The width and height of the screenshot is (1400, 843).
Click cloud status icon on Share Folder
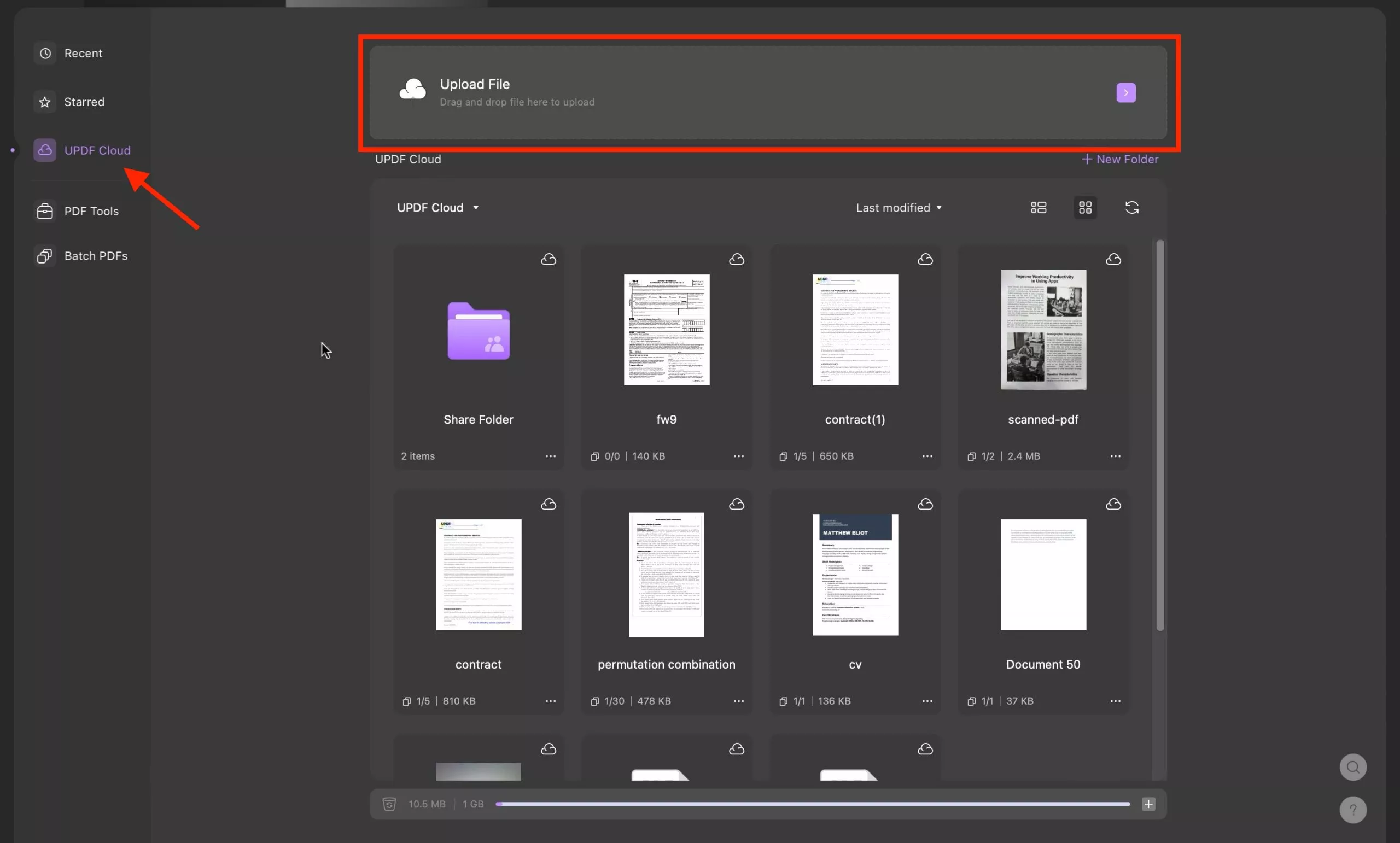point(549,259)
